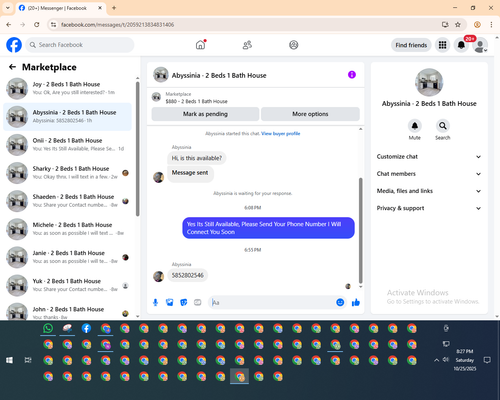Search within the conversation

click(x=443, y=126)
